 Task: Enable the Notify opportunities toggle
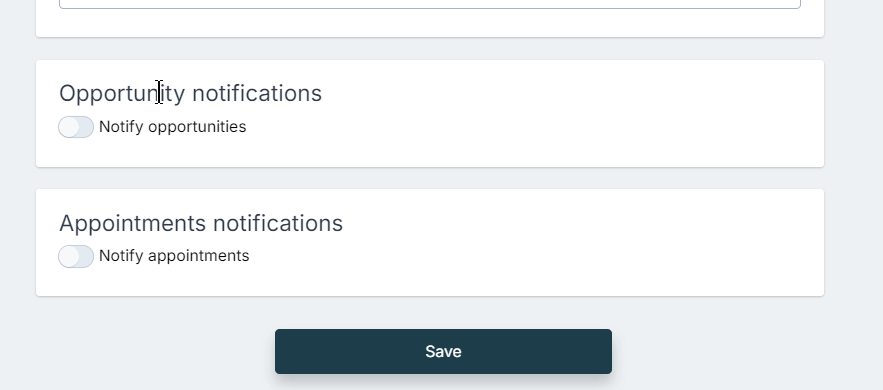(76, 127)
